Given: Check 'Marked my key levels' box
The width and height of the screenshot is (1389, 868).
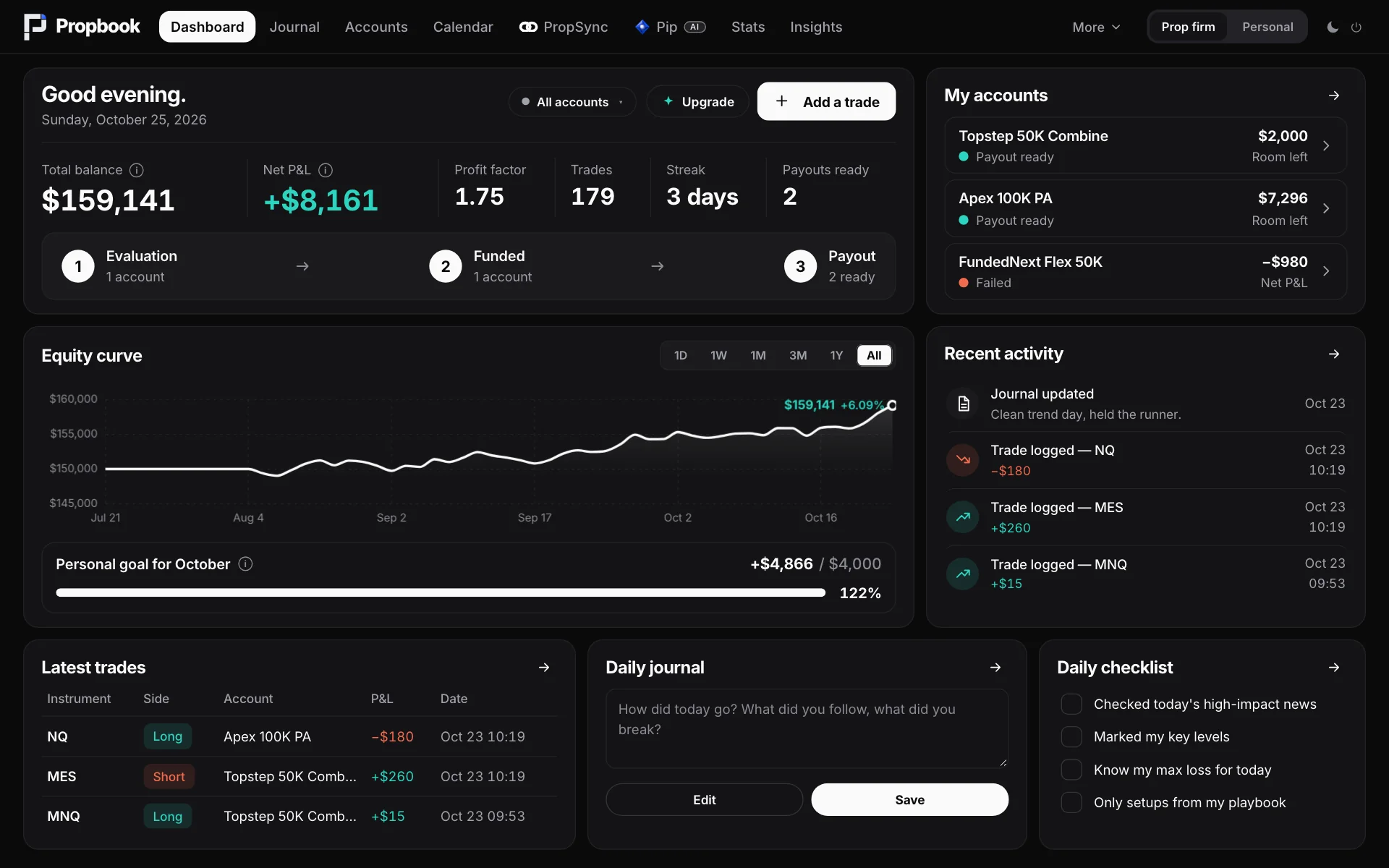Looking at the screenshot, I should click(x=1071, y=736).
